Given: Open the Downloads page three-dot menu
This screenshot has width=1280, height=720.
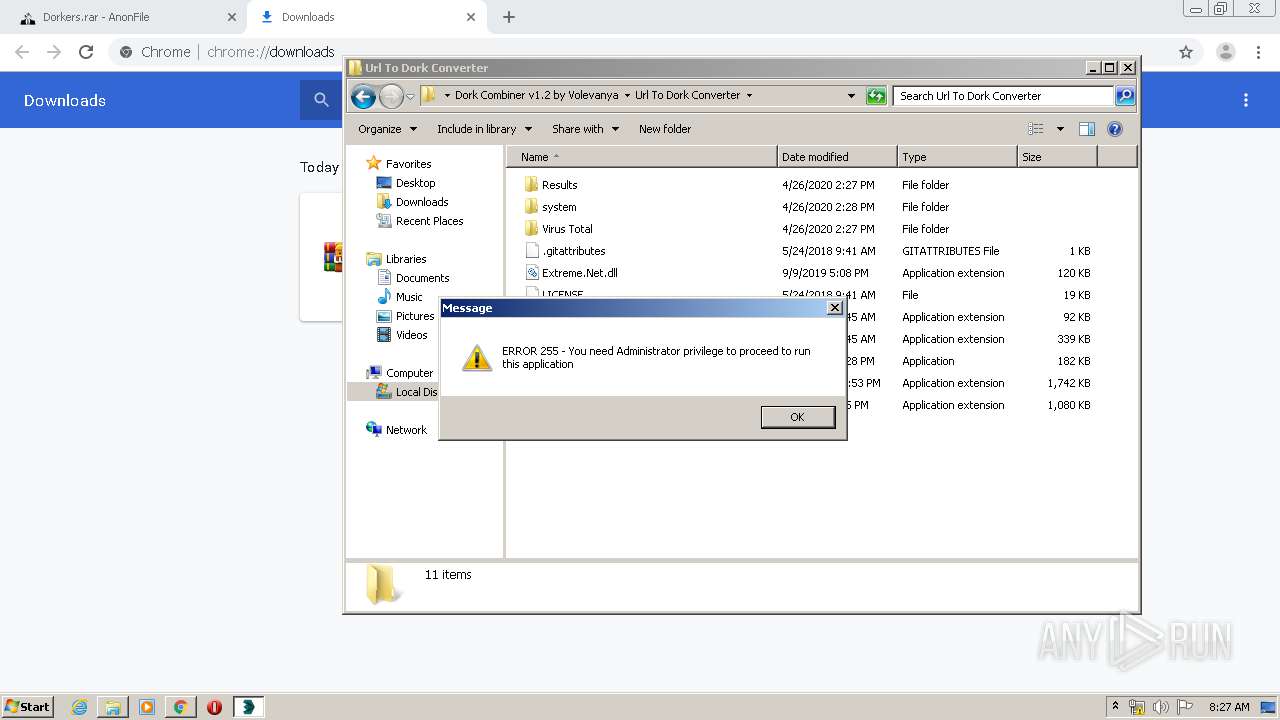Looking at the screenshot, I should [x=1246, y=100].
